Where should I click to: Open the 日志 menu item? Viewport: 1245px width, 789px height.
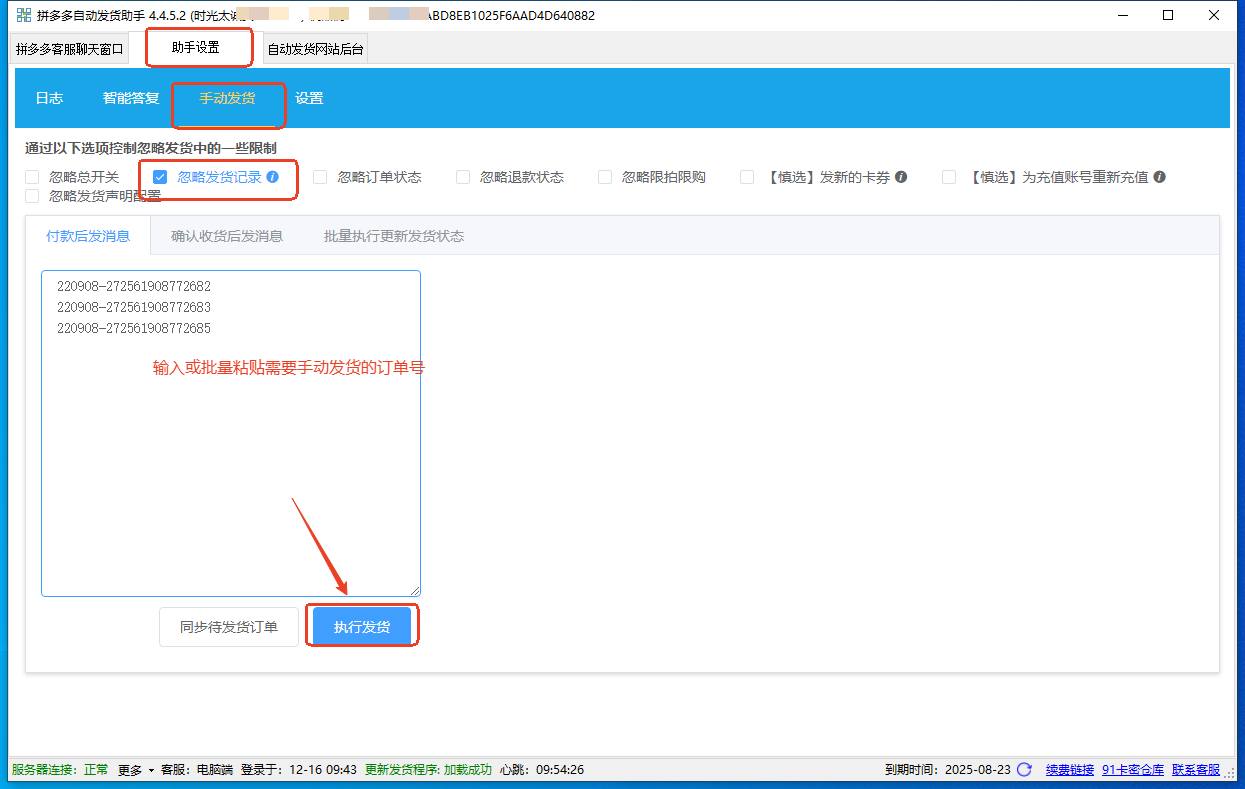[49, 98]
